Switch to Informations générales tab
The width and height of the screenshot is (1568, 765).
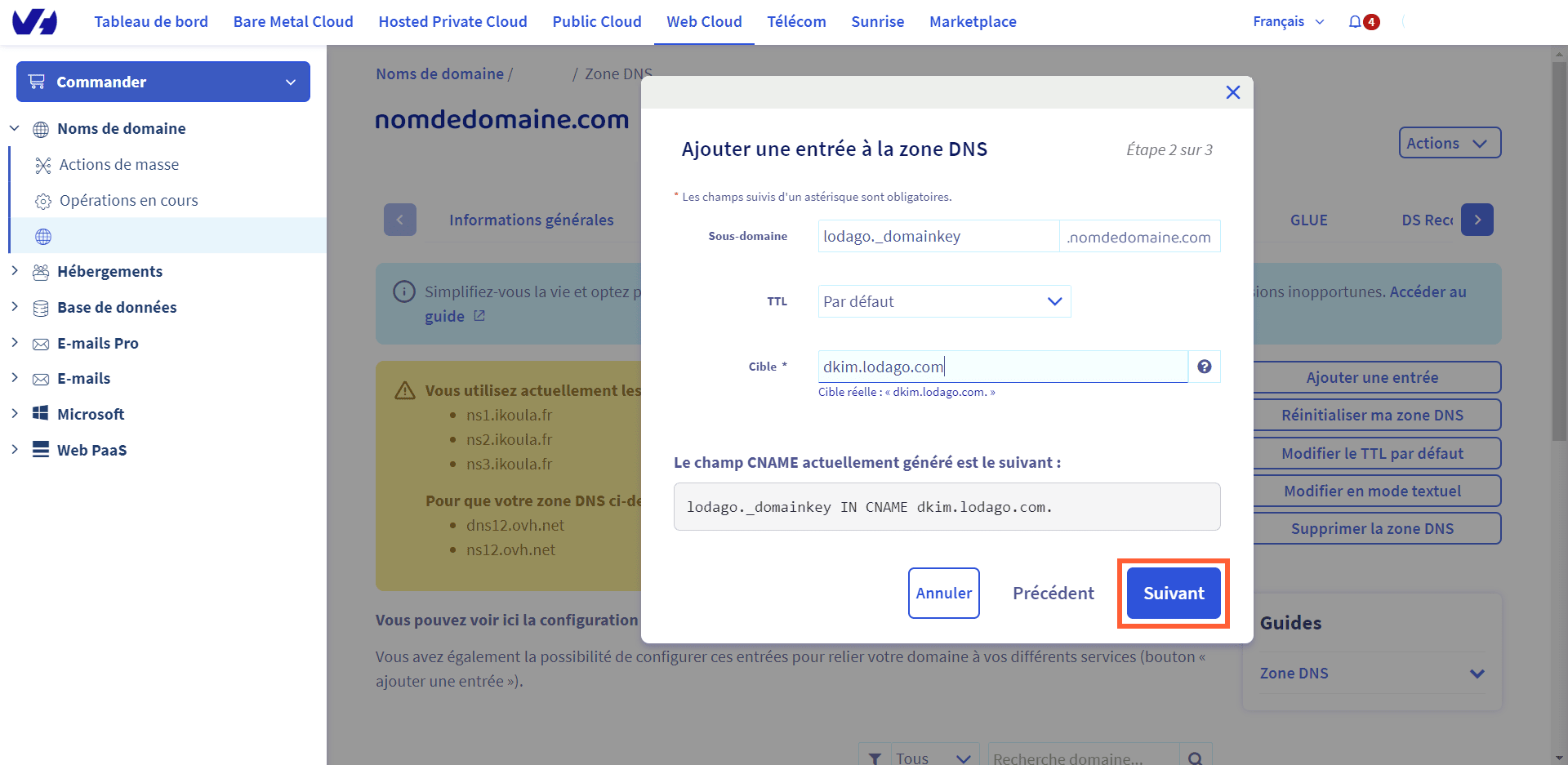(532, 220)
